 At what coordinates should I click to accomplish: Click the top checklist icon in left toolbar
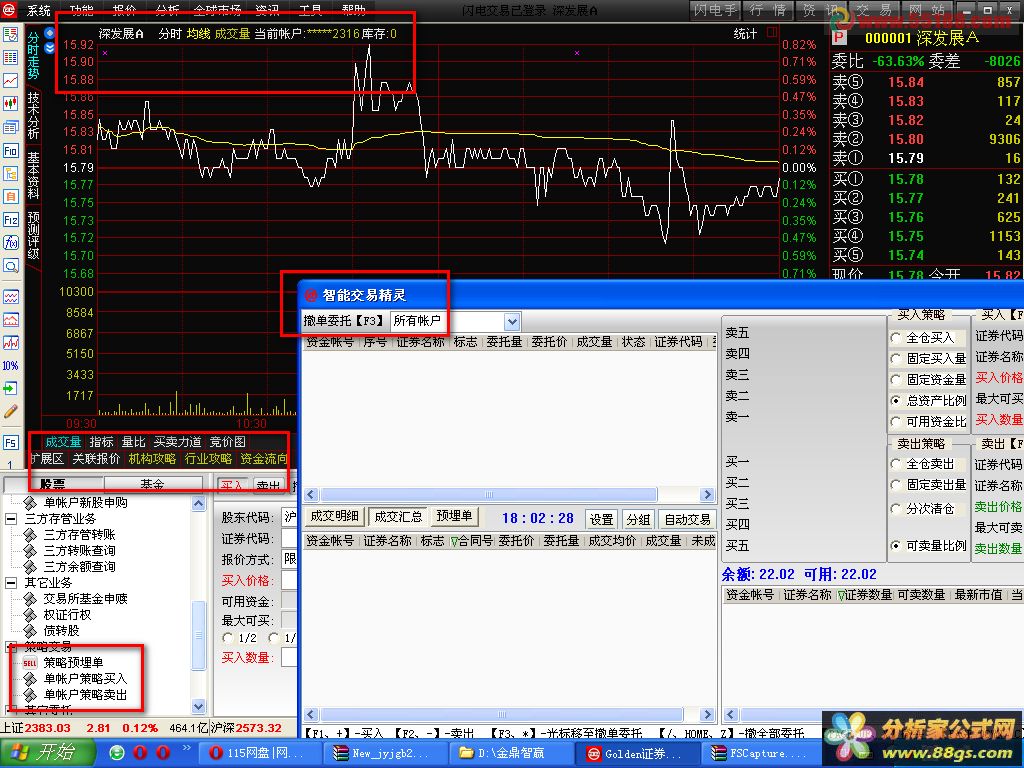click(10, 35)
